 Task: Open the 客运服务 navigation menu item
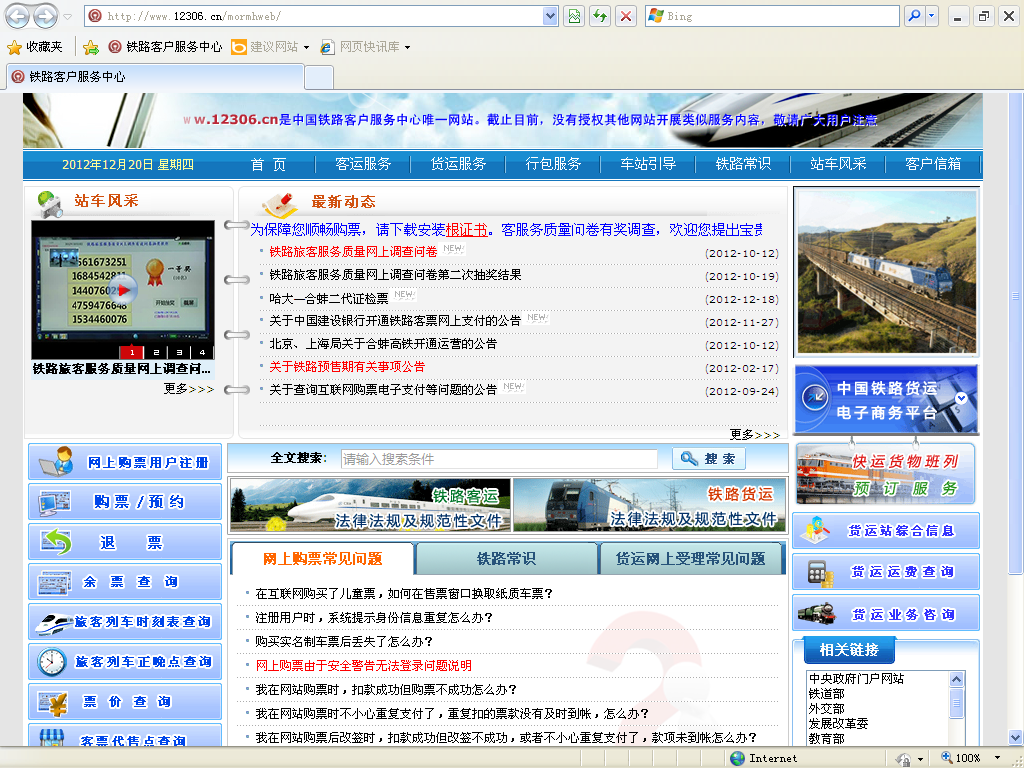pyautogui.click(x=363, y=164)
